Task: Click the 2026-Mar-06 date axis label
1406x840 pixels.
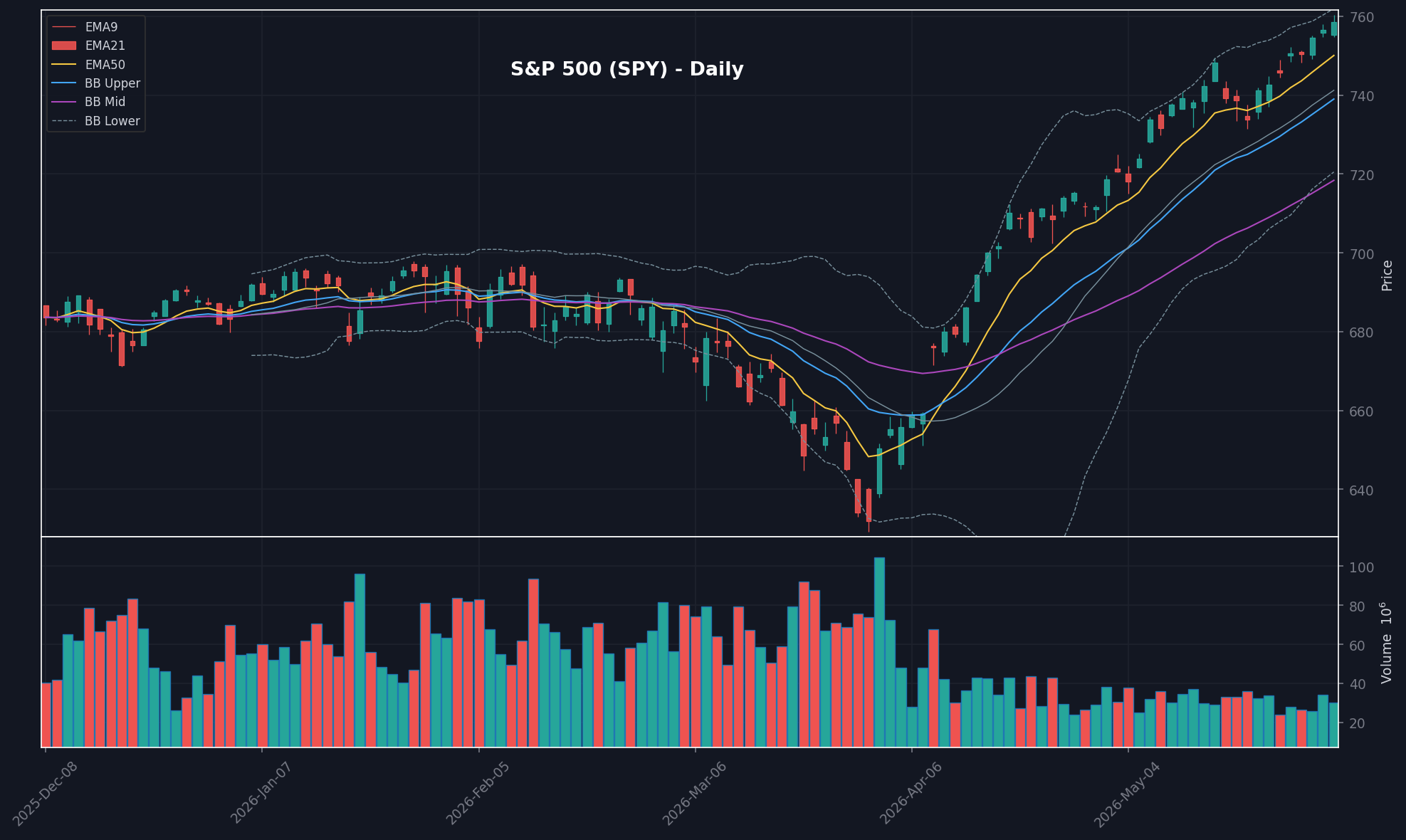Action: 696,794
